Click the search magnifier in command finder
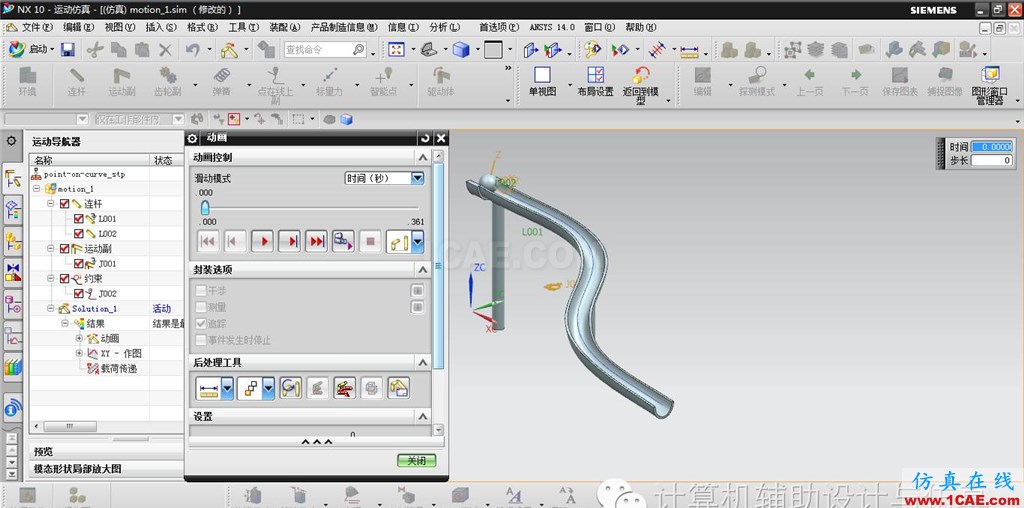 (358, 50)
